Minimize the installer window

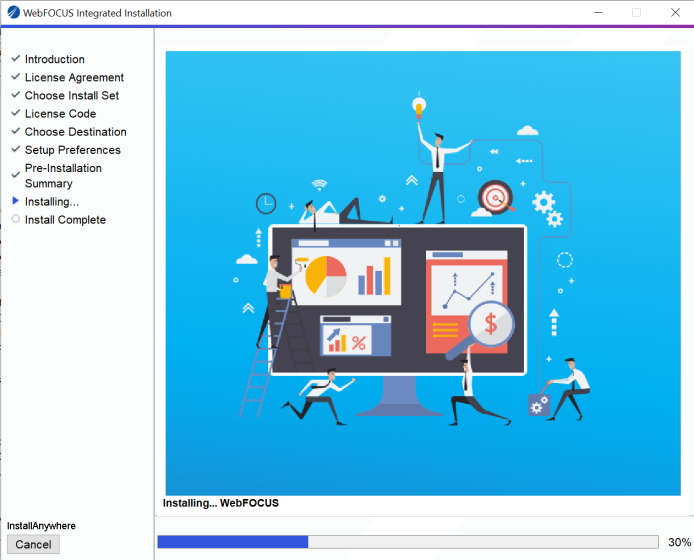point(598,12)
